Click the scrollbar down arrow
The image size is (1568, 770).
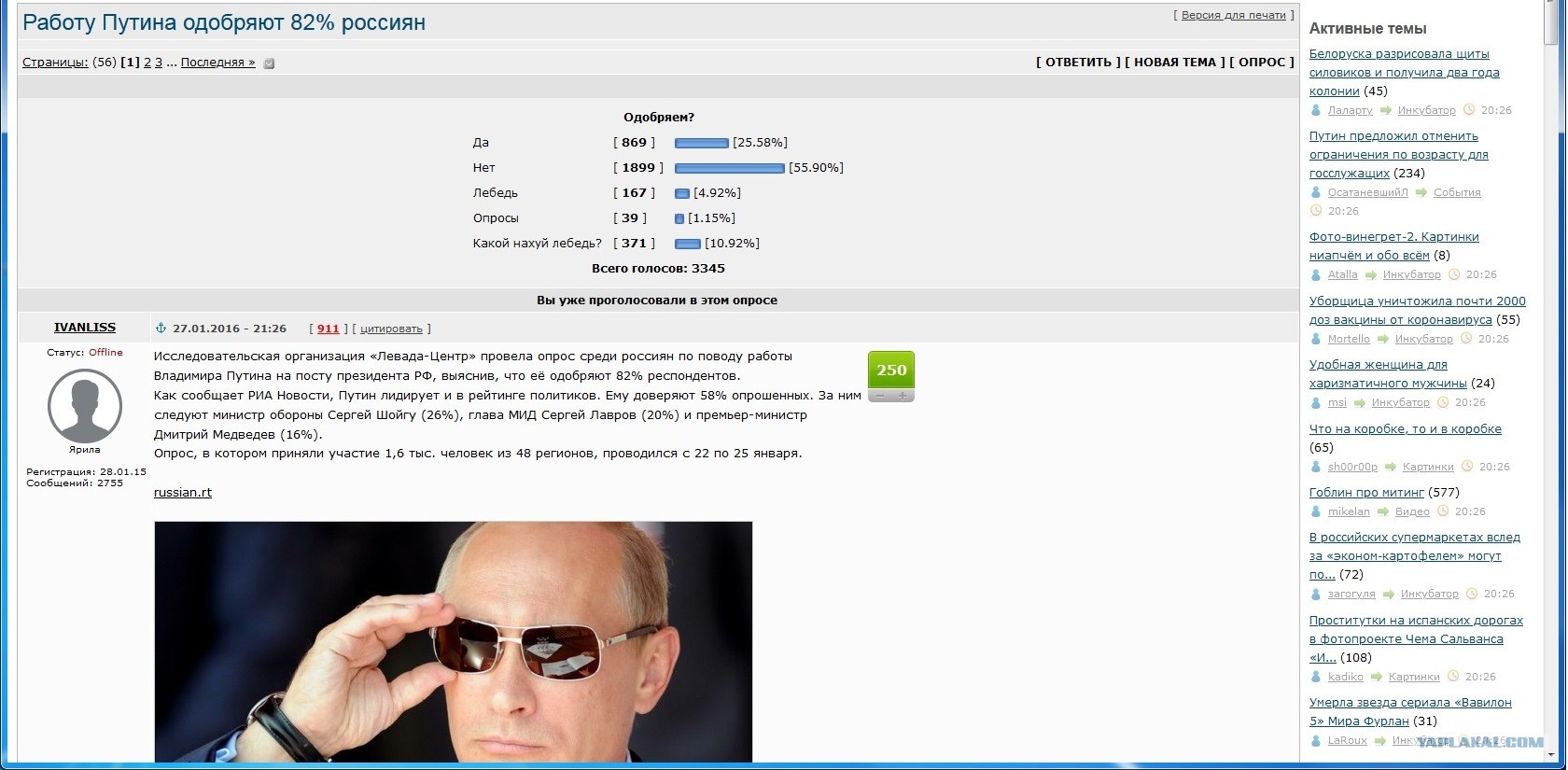point(1551,754)
